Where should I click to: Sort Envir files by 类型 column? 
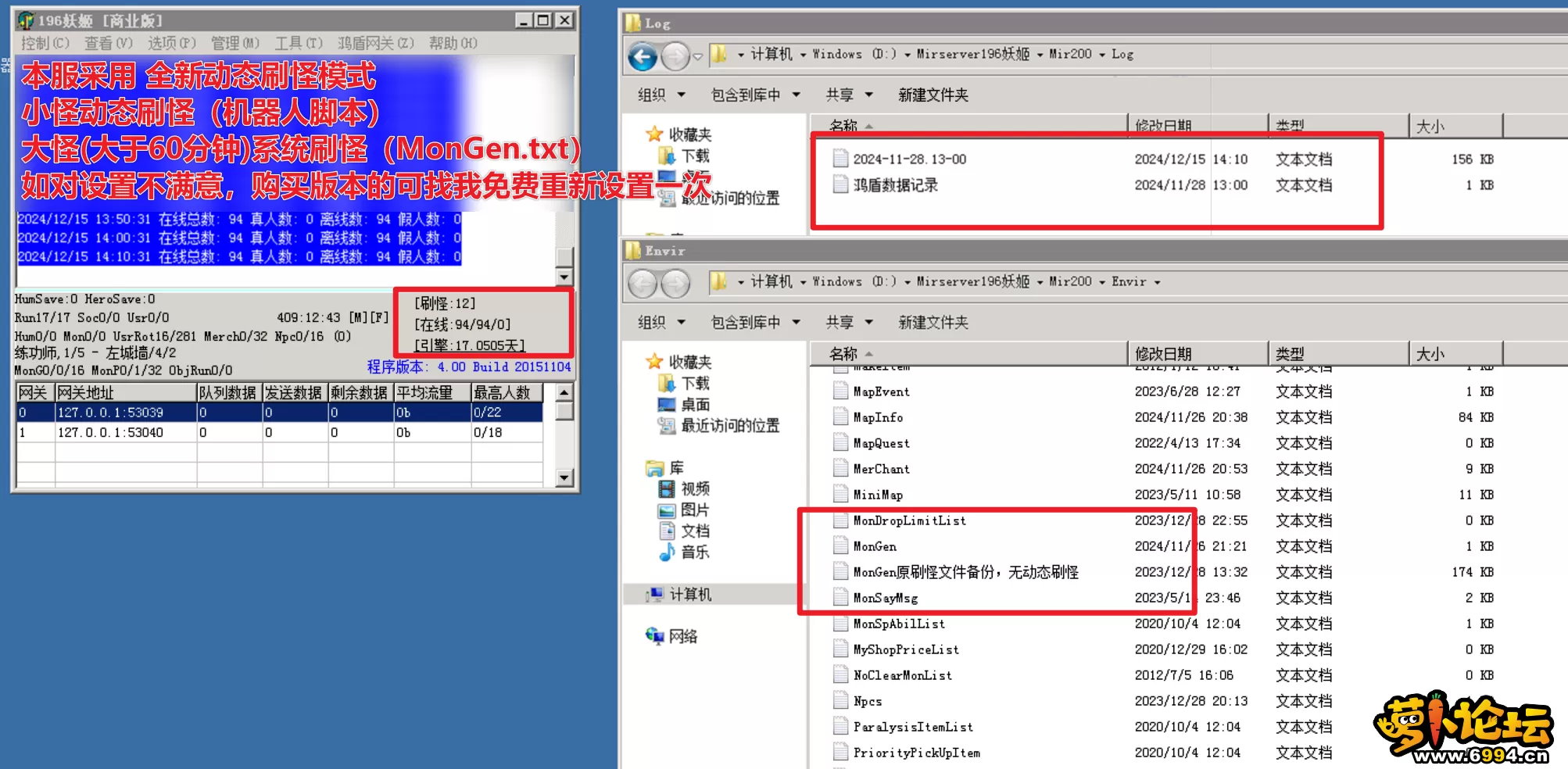click(1338, 354)
